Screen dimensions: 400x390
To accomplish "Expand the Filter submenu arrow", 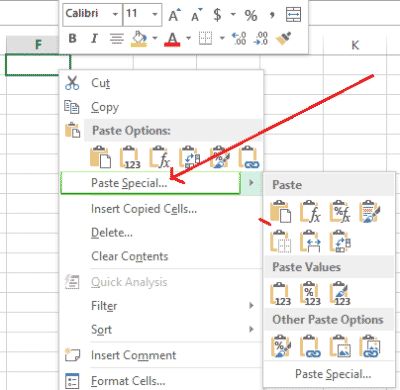I will click(251, 306).
